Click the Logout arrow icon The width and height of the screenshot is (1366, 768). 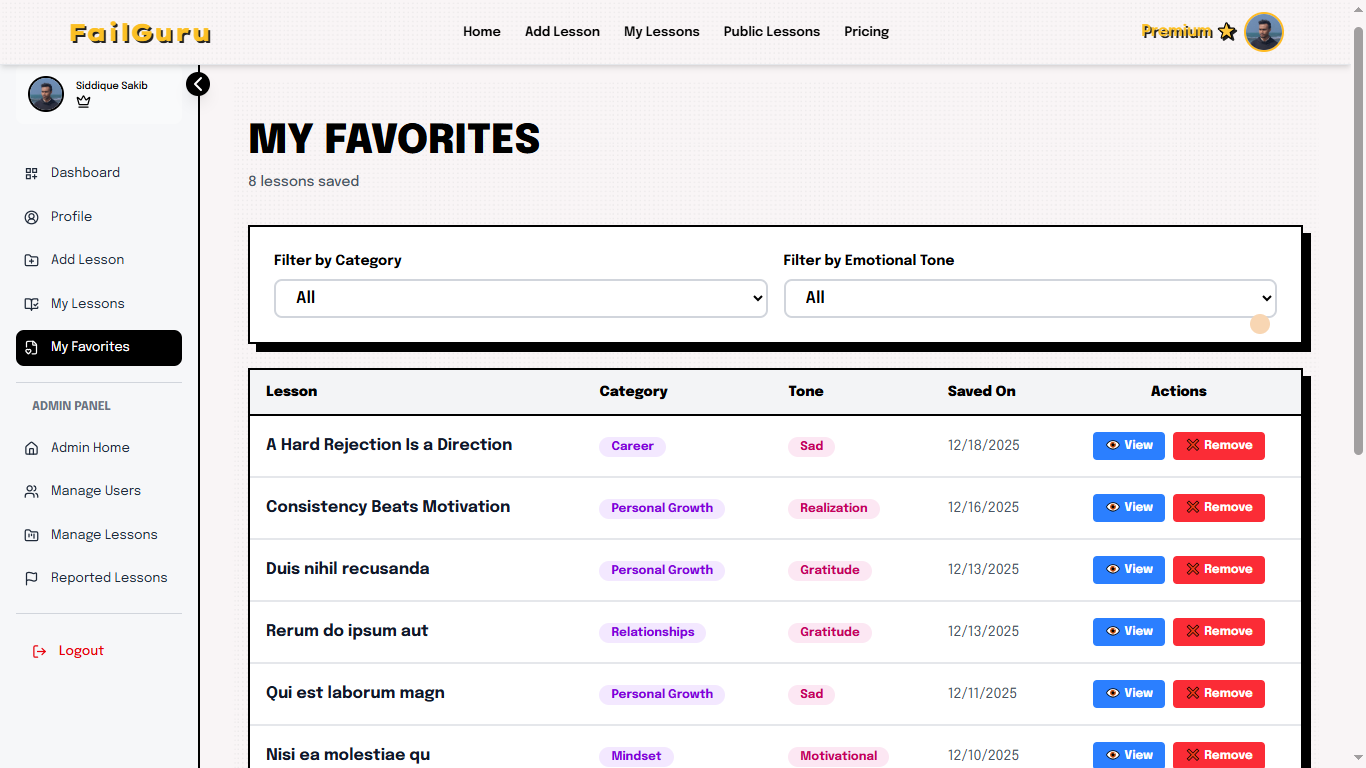tap(39, 651)
